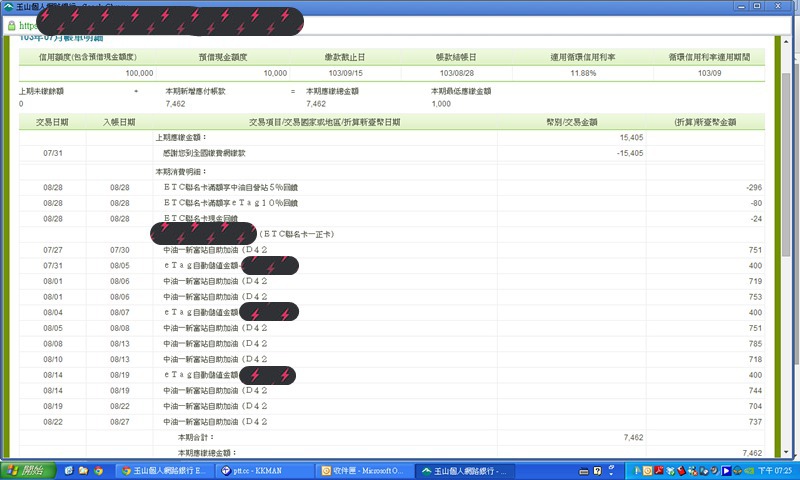800x480 pixels.
Task: Click the page scrollbar down arrow
Action: [x=786, y=452]
